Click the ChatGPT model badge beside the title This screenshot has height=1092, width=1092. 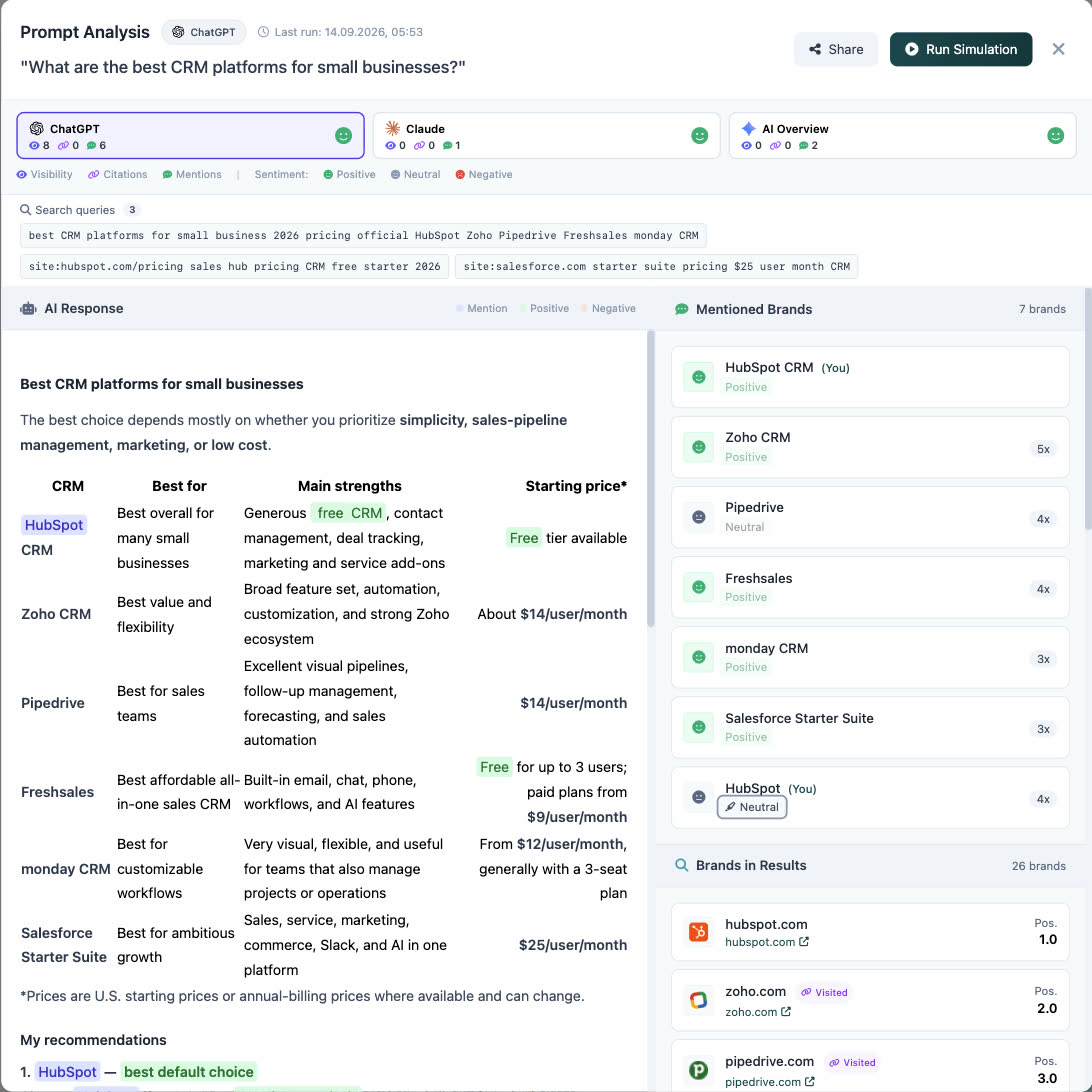[x=203, y=32]
